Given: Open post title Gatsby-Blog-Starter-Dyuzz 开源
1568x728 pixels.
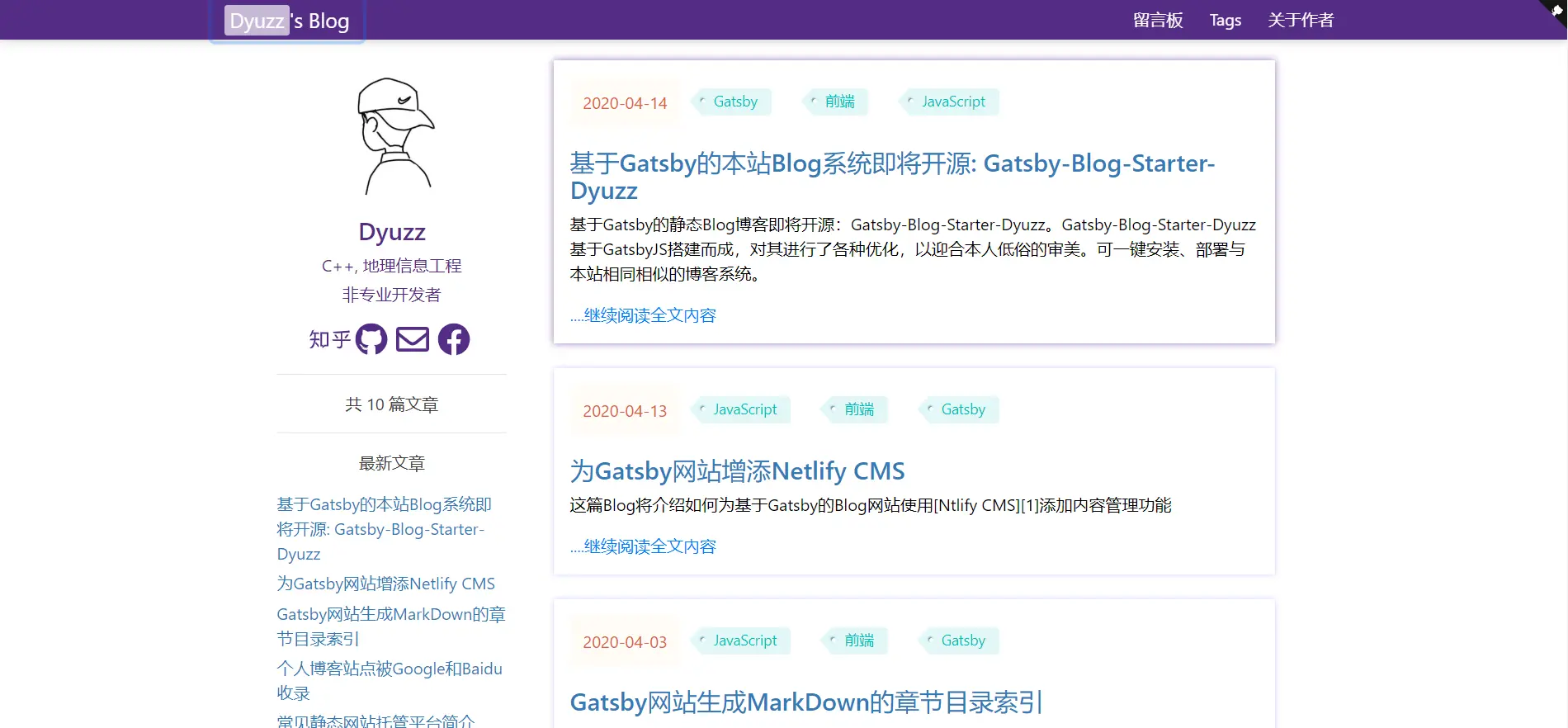Looking at the screenshot, I should [x=892, y=177].
